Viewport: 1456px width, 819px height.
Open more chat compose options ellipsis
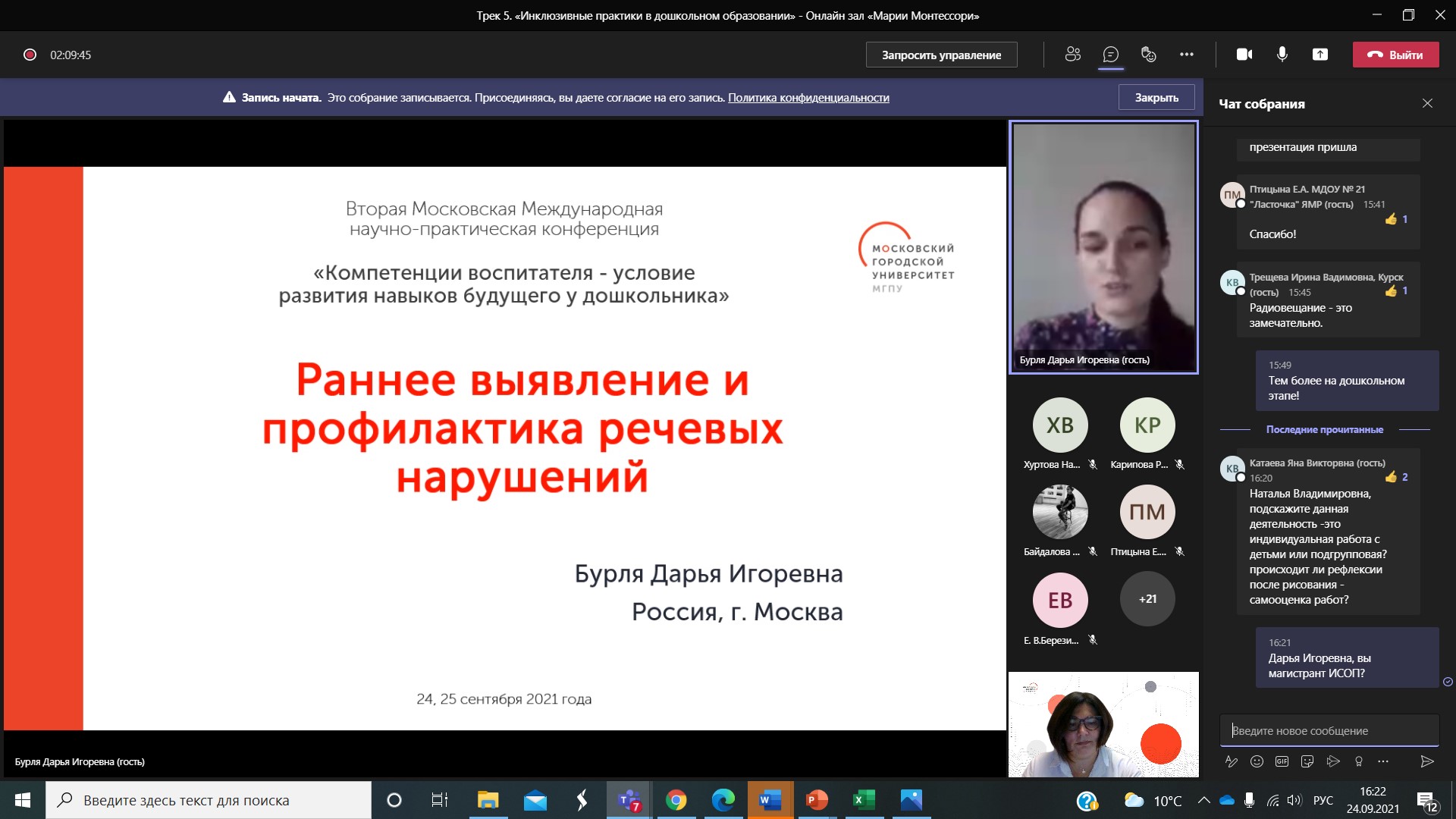(x=1383, y=761)
